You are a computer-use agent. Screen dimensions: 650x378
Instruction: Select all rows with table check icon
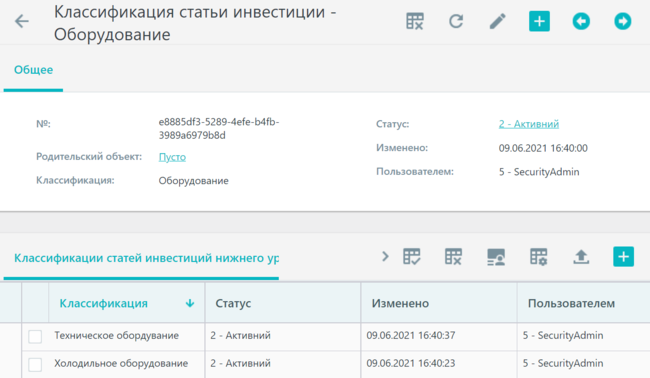pyautogui.click(x=412, y=257)
